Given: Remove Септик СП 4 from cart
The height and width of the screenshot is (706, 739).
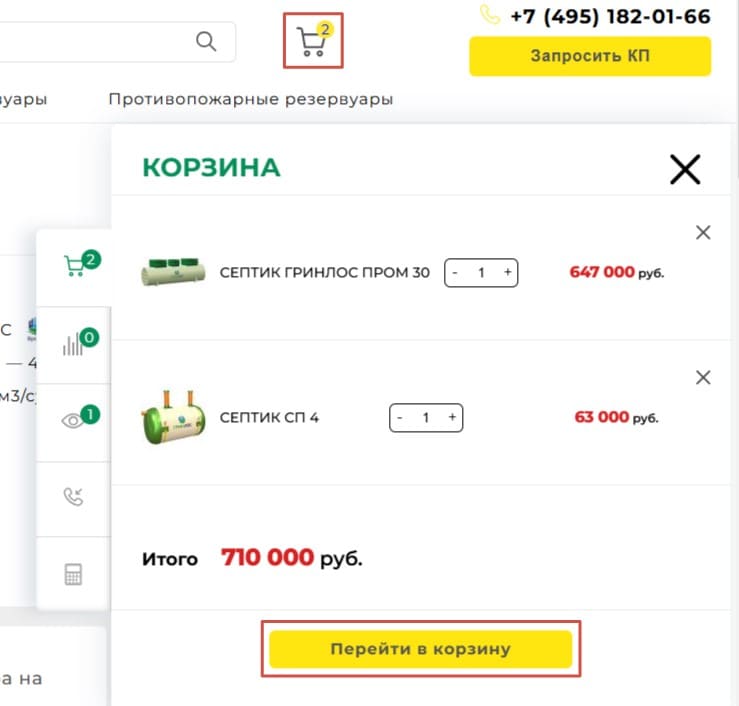Looking at the screenshot, I should tap(703, 377).
